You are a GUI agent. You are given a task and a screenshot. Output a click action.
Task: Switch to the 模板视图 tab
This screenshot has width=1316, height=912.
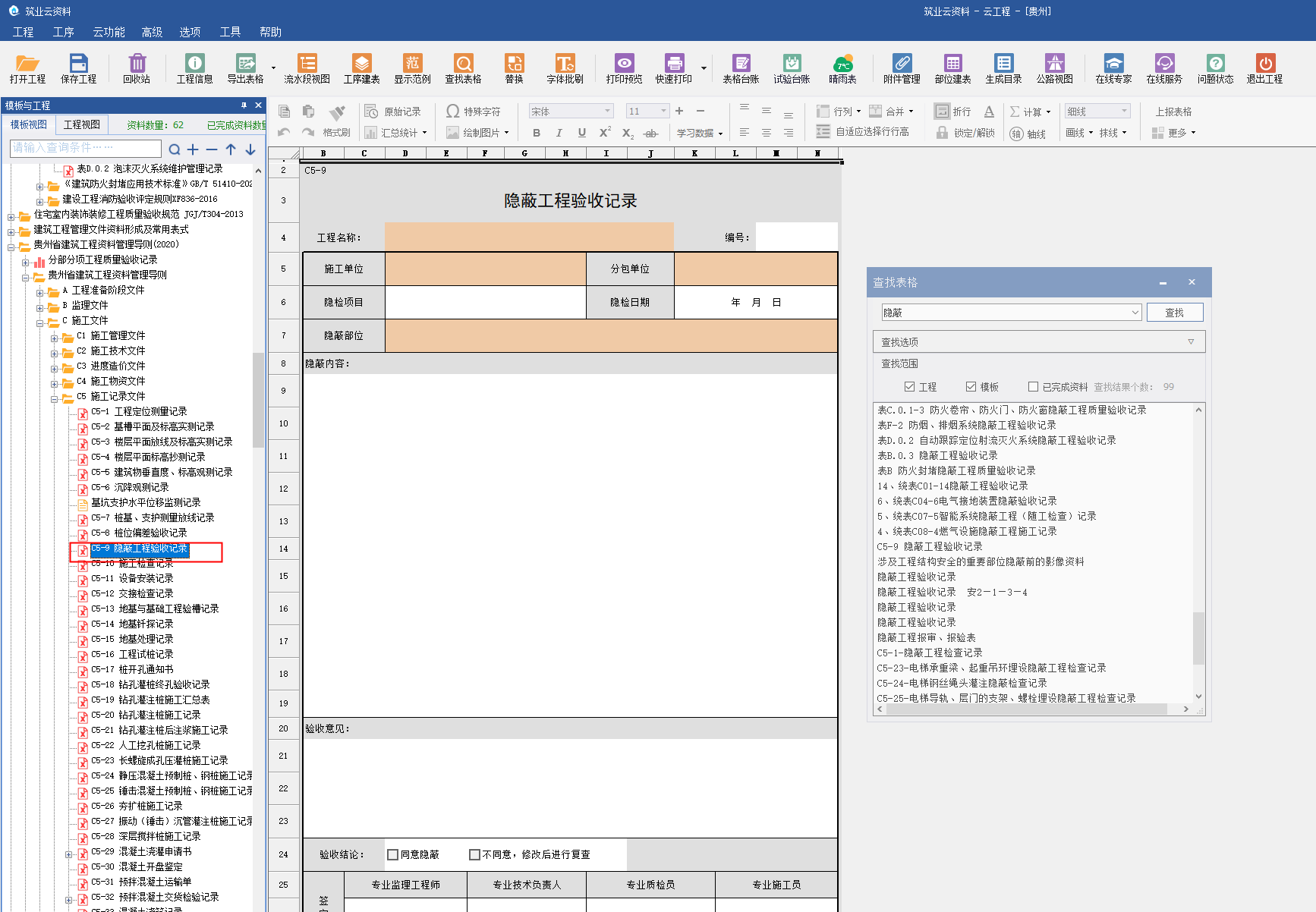[29, 124]
